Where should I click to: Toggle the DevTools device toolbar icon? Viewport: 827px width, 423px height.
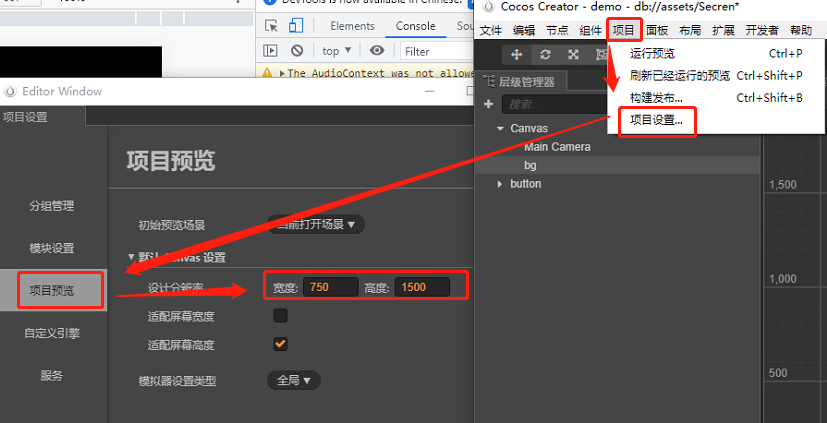click(x=296, y=26)
